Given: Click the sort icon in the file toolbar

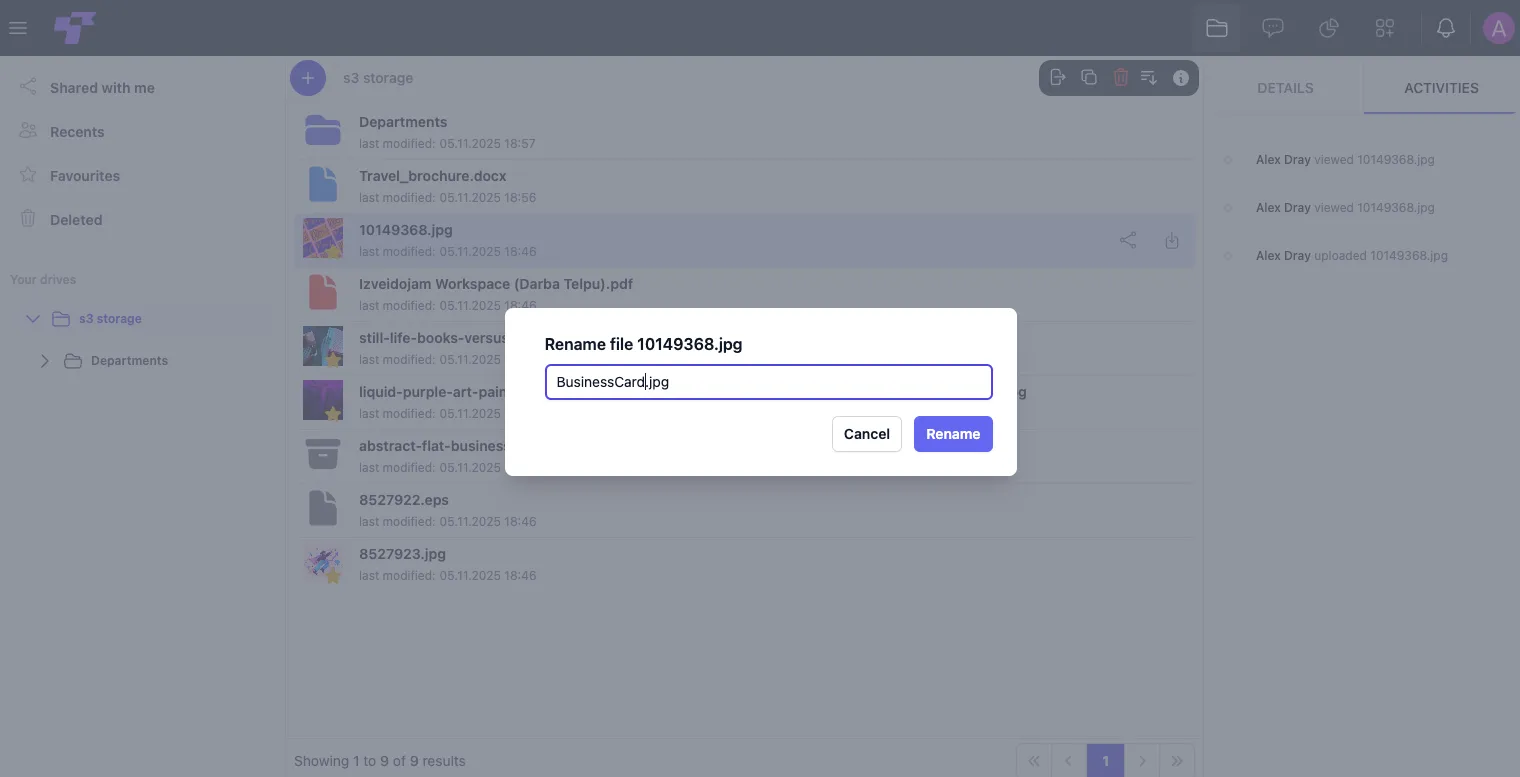Looking at the screenshot, I should [x=1149, y=77].
